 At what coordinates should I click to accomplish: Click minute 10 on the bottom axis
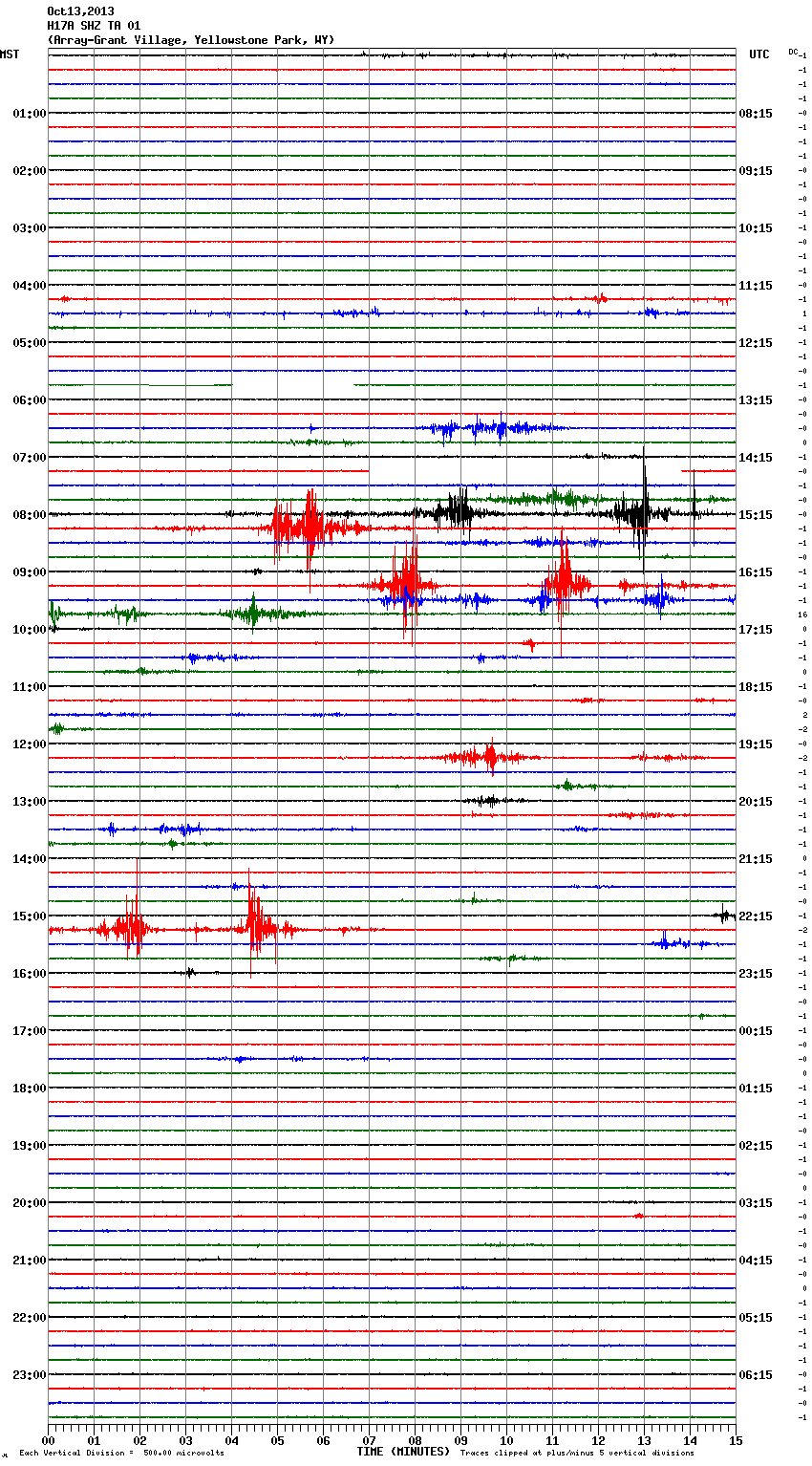pyautogui.click(x=506, y=1440)
